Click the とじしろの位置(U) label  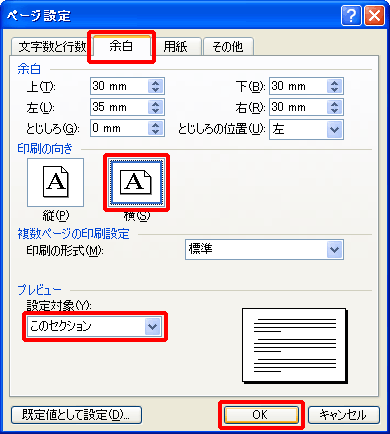[221, 129]
